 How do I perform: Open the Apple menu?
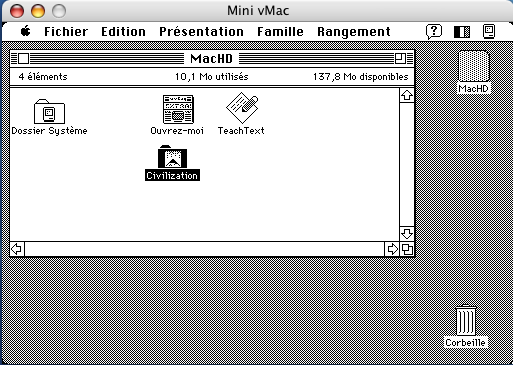click(x=26, y=31)
